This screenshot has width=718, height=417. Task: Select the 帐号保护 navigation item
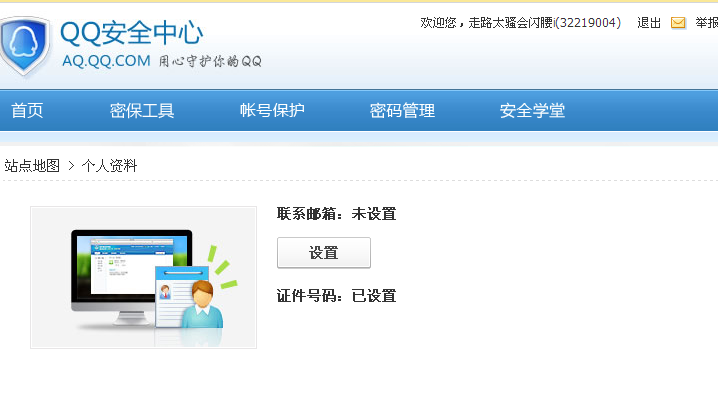click(x=272, y=110)
